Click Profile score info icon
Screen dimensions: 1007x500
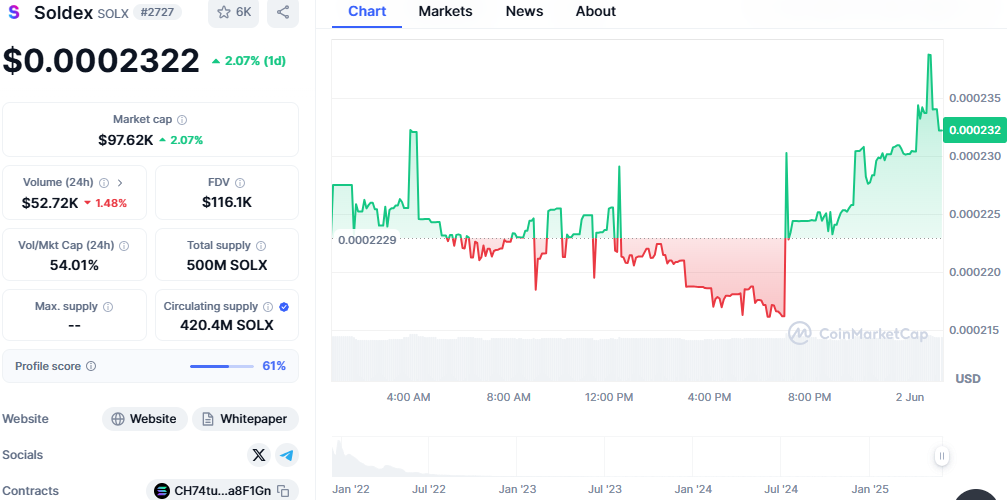pos(91,366)
